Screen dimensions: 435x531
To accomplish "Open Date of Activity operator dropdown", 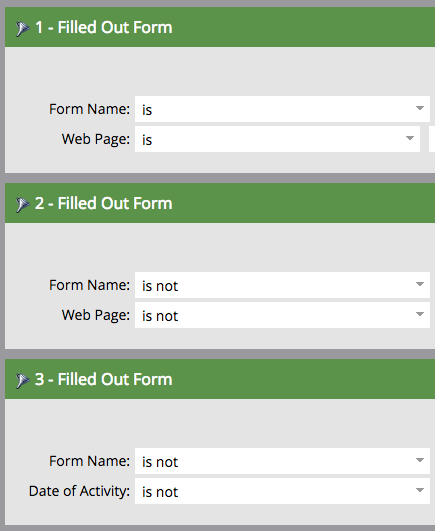I will click(282, 491).
